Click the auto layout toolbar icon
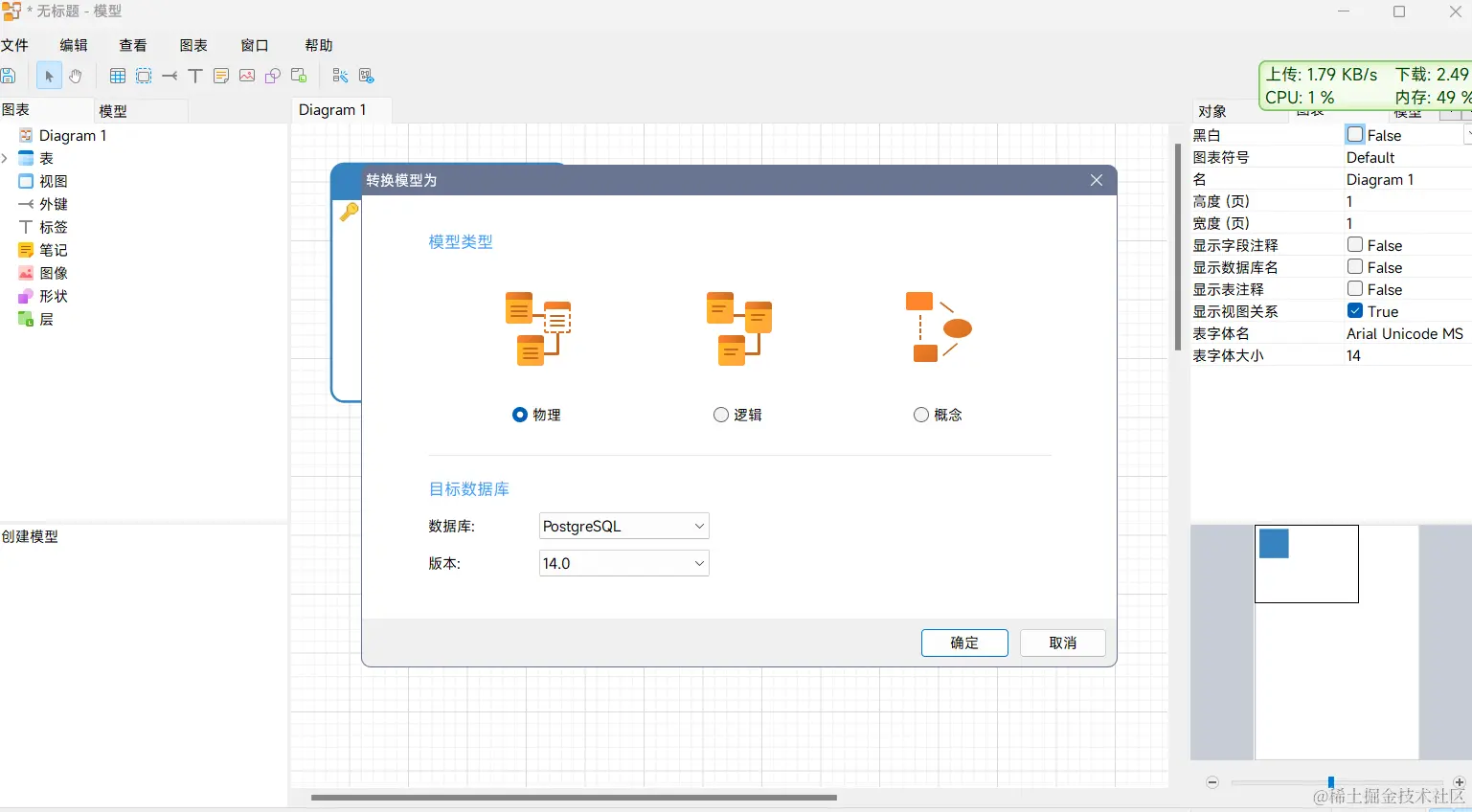Image resolution: width=1472 pixels, height=812 pixels. click(340, 76)
